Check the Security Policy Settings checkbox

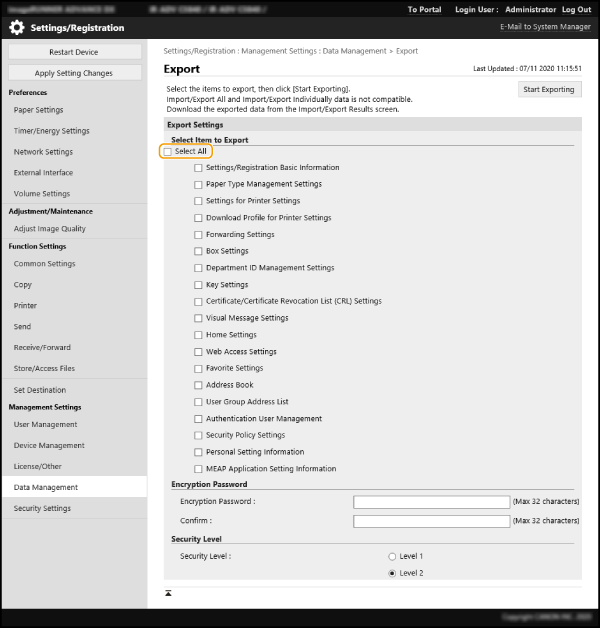point(198,435)
